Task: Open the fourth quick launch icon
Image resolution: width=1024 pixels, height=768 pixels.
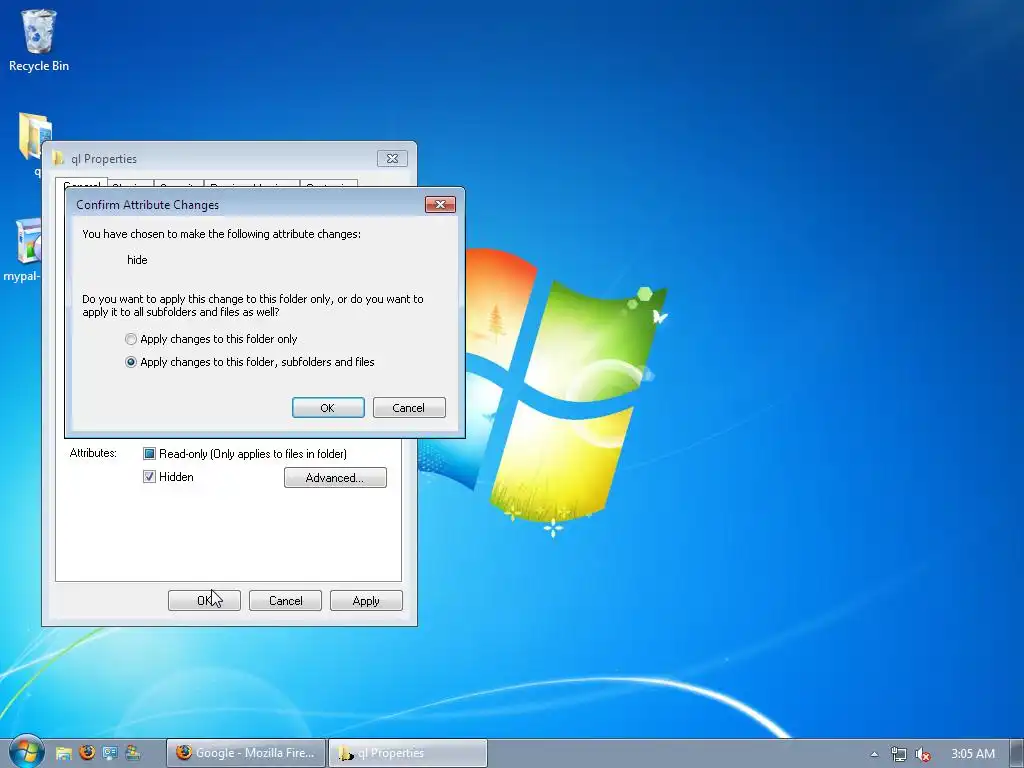Action: (x=133, y=753)
